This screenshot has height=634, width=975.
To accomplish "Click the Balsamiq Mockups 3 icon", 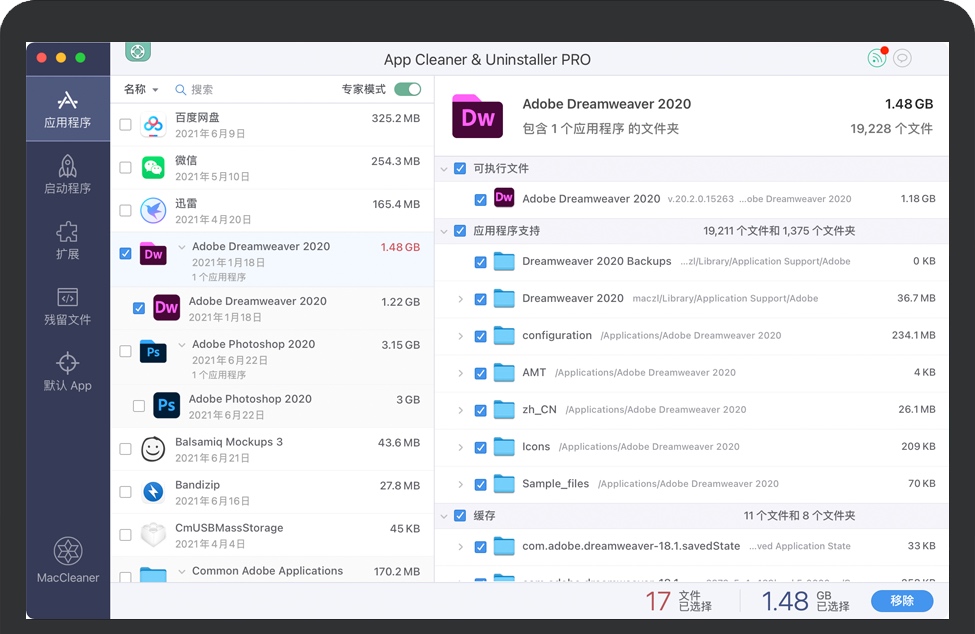I will tap(153, 449).
